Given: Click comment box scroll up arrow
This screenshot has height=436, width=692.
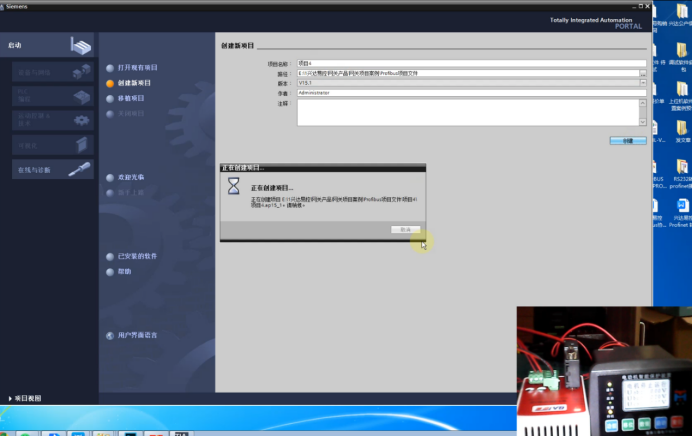Looking at the screenshot, I should [x=643, y=103].
